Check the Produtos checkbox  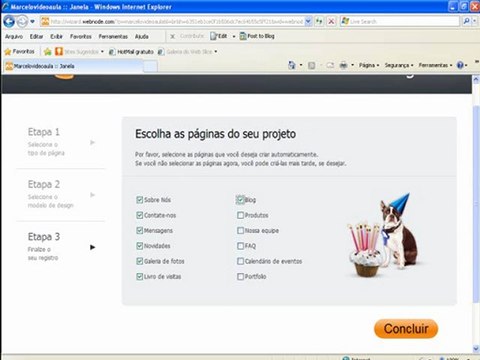click(240, 215)
